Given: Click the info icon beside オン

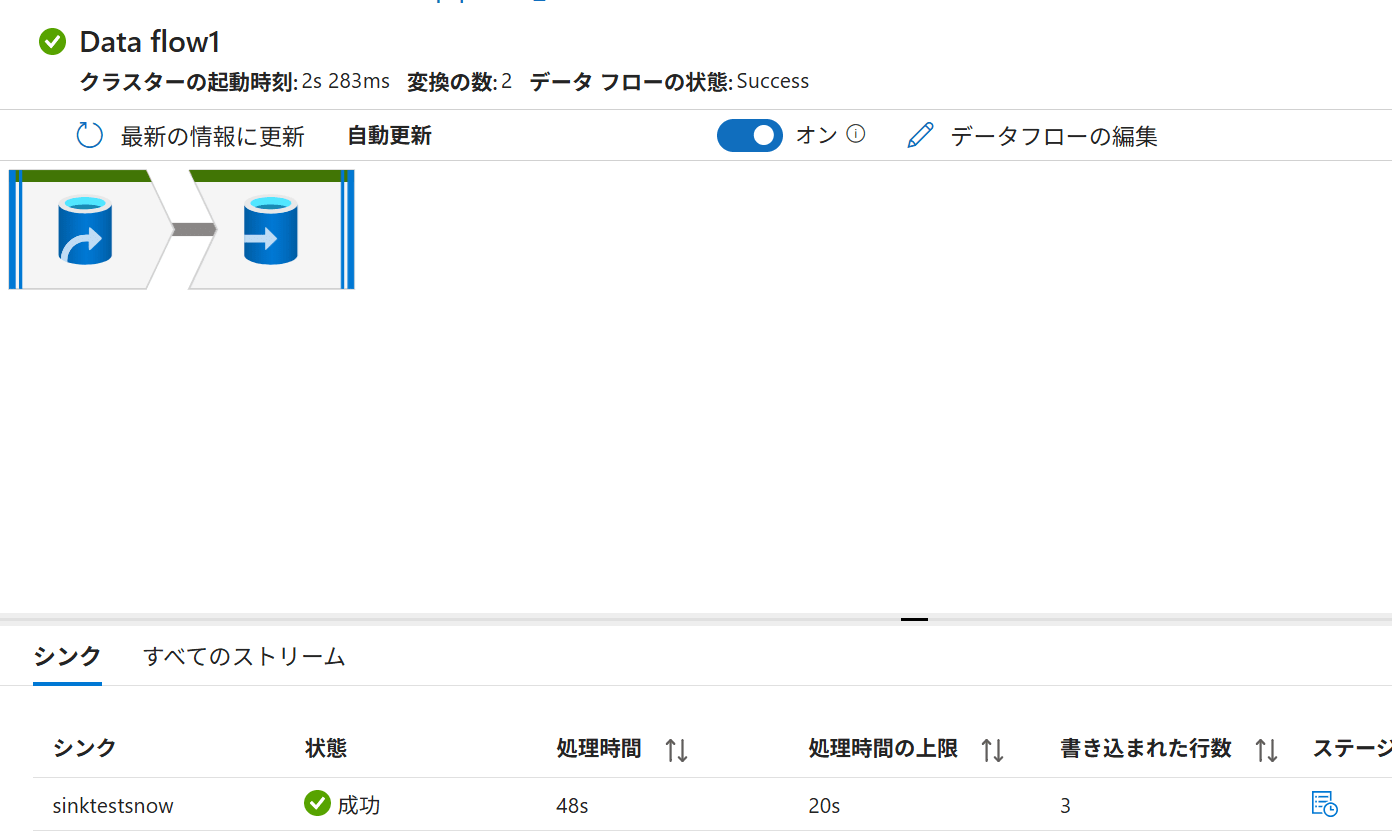Looking at the screenshot, I should (x=855, y=133).
